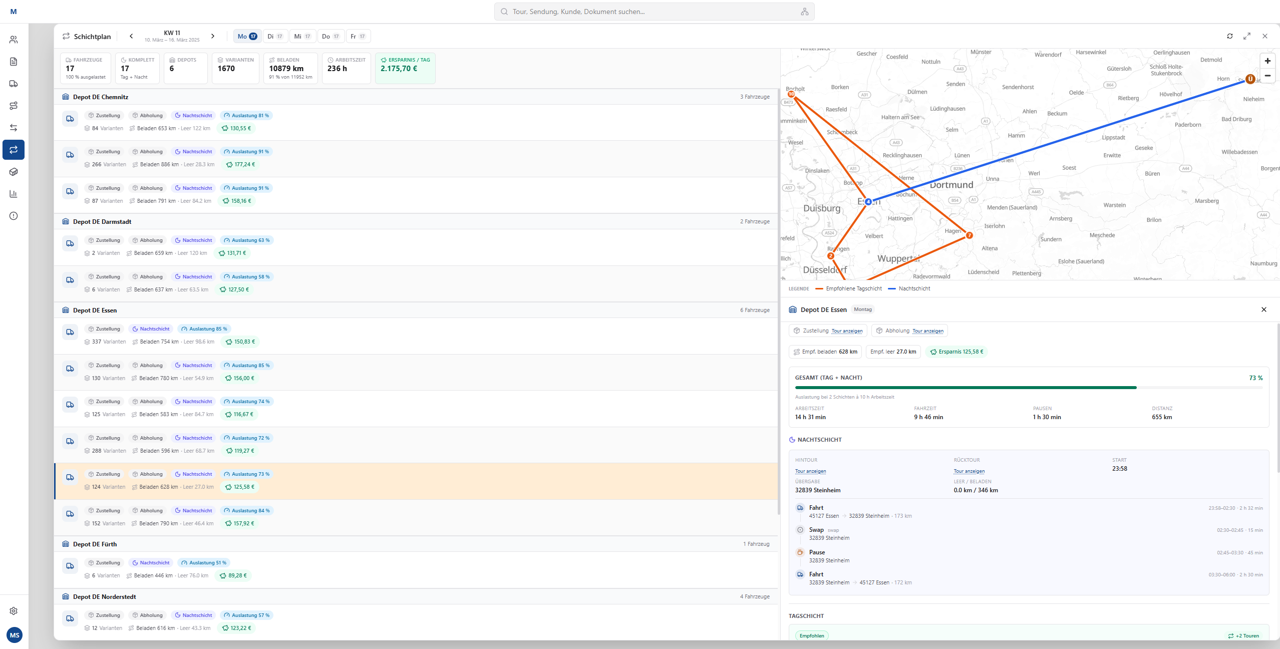Refresh the Schichtplan with reload icon
The height and width of the screenshot is (649, 1280).
tap(1230, 36)
